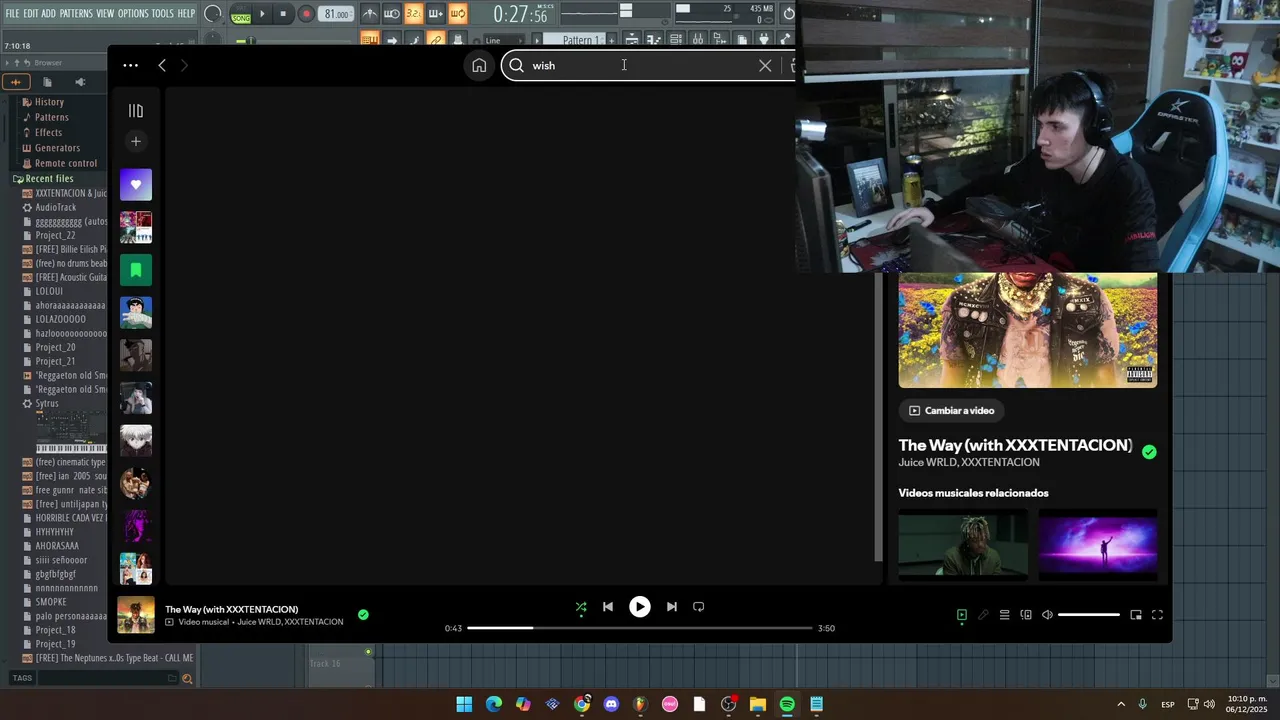This screenshot has width=1280, height=720.
Task: Open the purple galaxy related video thumbnail
Action: (x=1098, y=544)
